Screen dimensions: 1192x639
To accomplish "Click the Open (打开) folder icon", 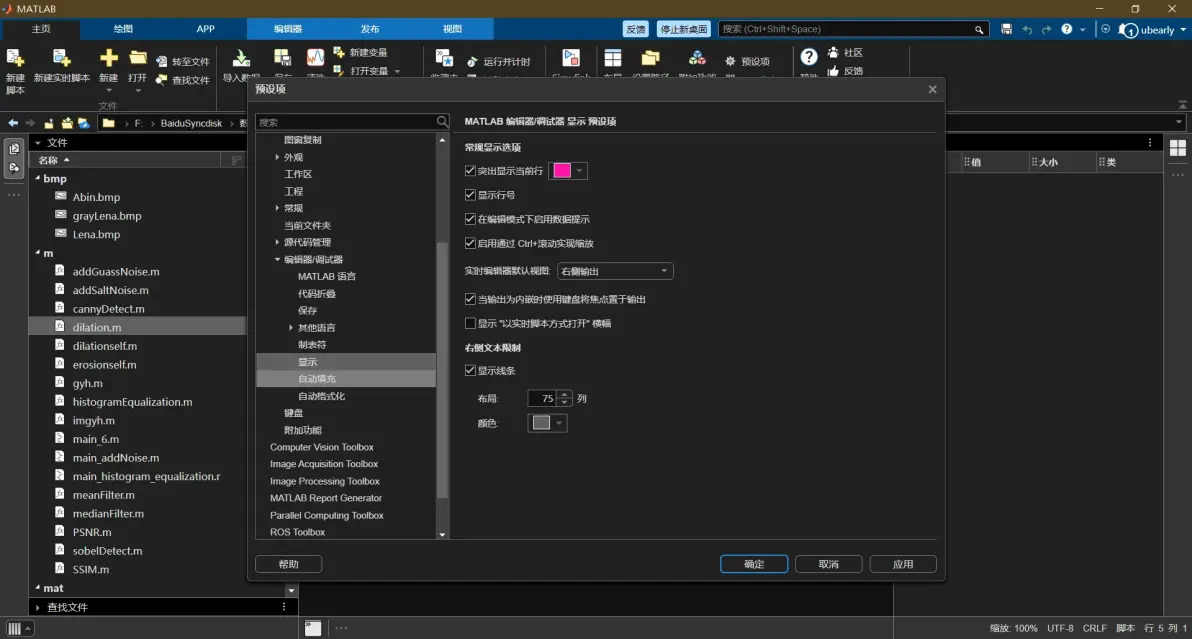I will [x=138, y=58].
